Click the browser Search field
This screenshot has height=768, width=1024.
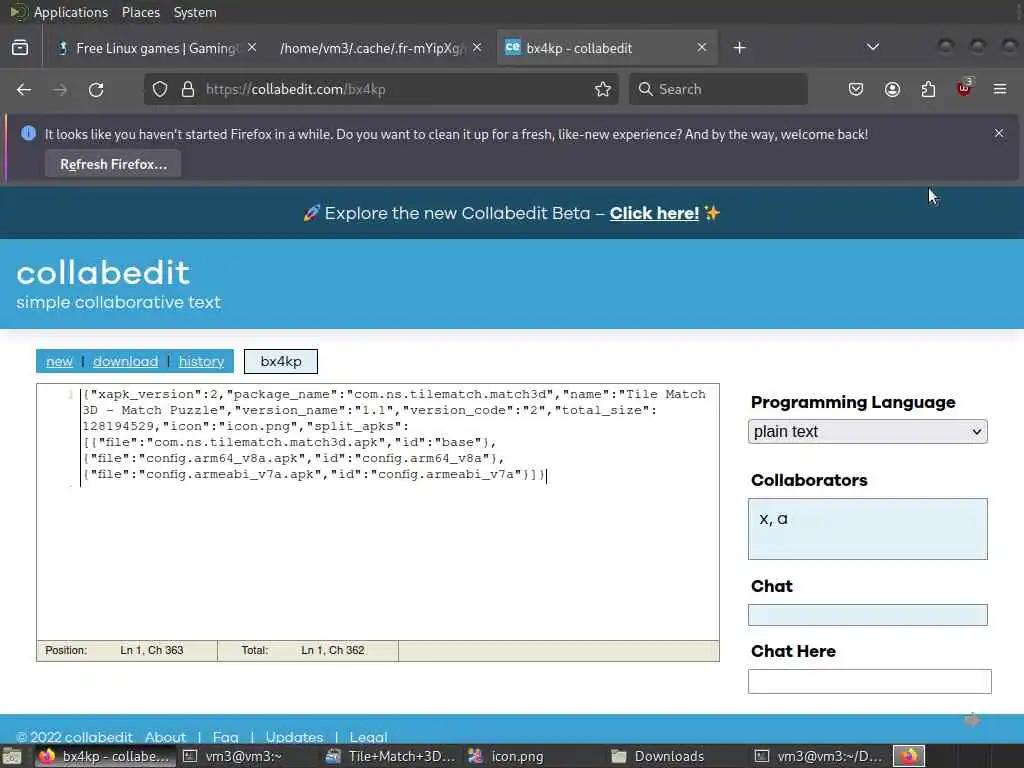coord(718,89)
